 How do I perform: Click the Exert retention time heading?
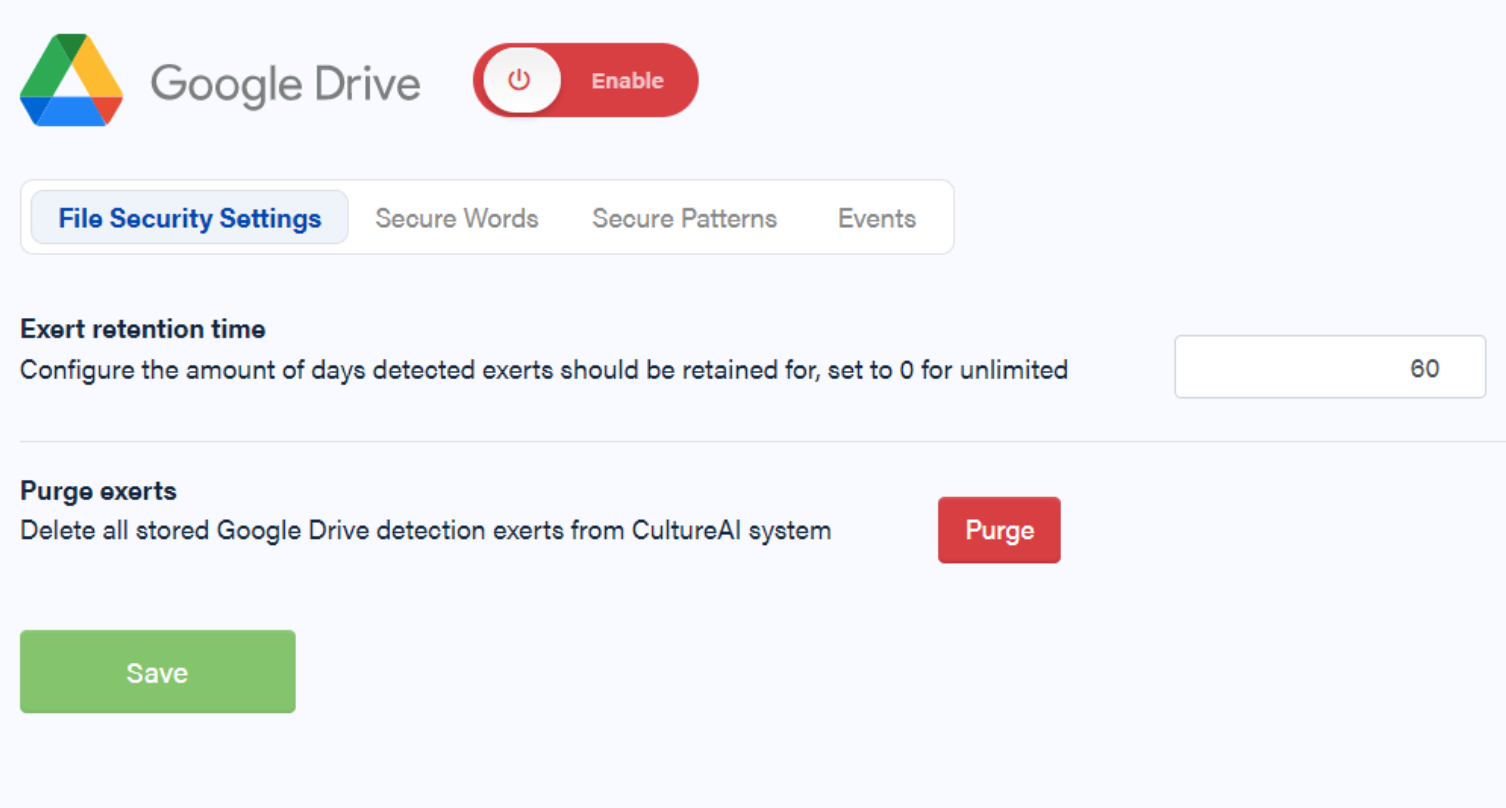142,329
